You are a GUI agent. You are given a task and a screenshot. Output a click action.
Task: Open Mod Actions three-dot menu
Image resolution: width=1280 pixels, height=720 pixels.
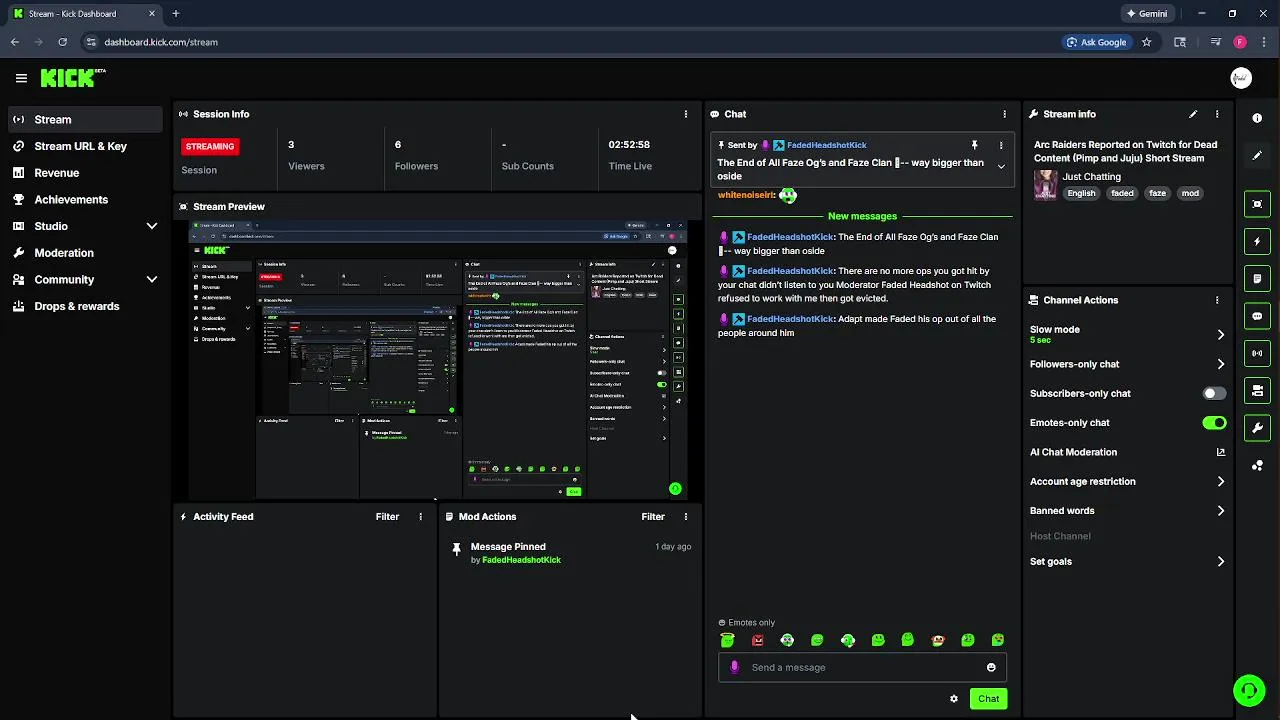pyautogui.click(x=686, y=517)
